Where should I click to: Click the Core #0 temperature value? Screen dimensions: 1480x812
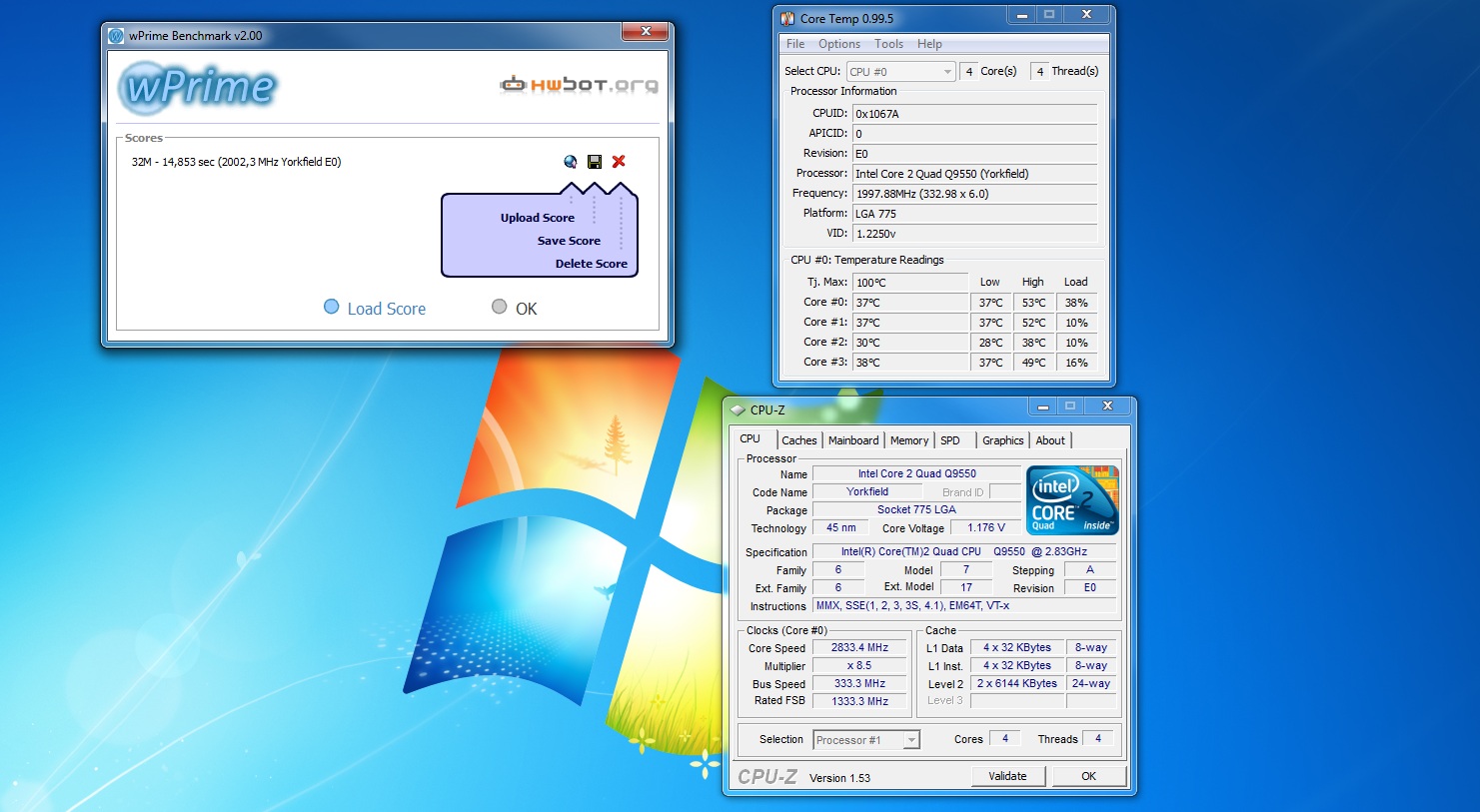(x=910, y=303)
